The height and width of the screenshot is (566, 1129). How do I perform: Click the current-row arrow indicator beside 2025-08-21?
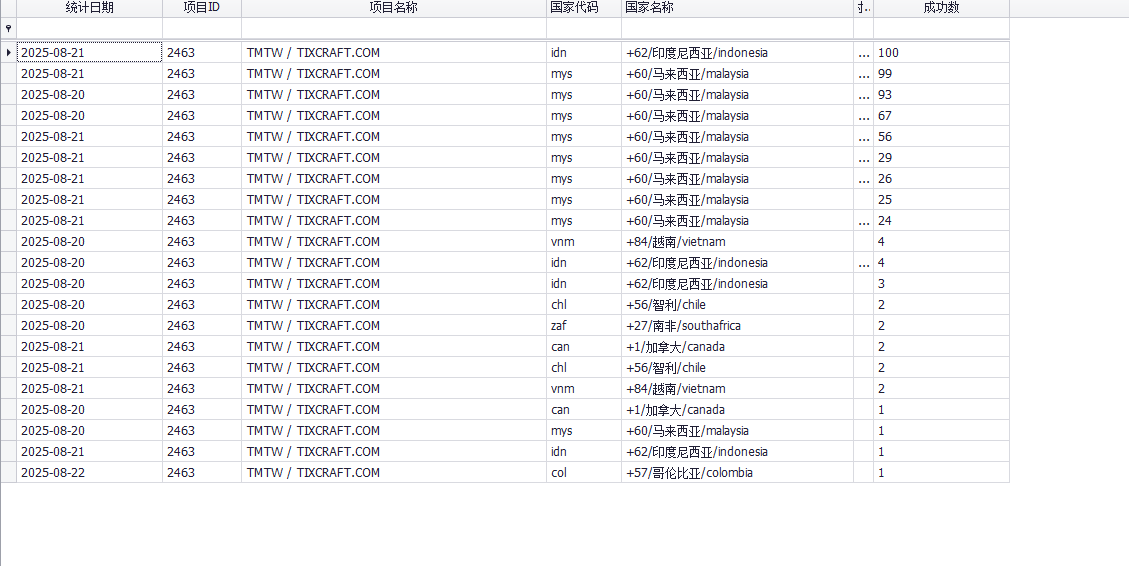pos(8,53)
